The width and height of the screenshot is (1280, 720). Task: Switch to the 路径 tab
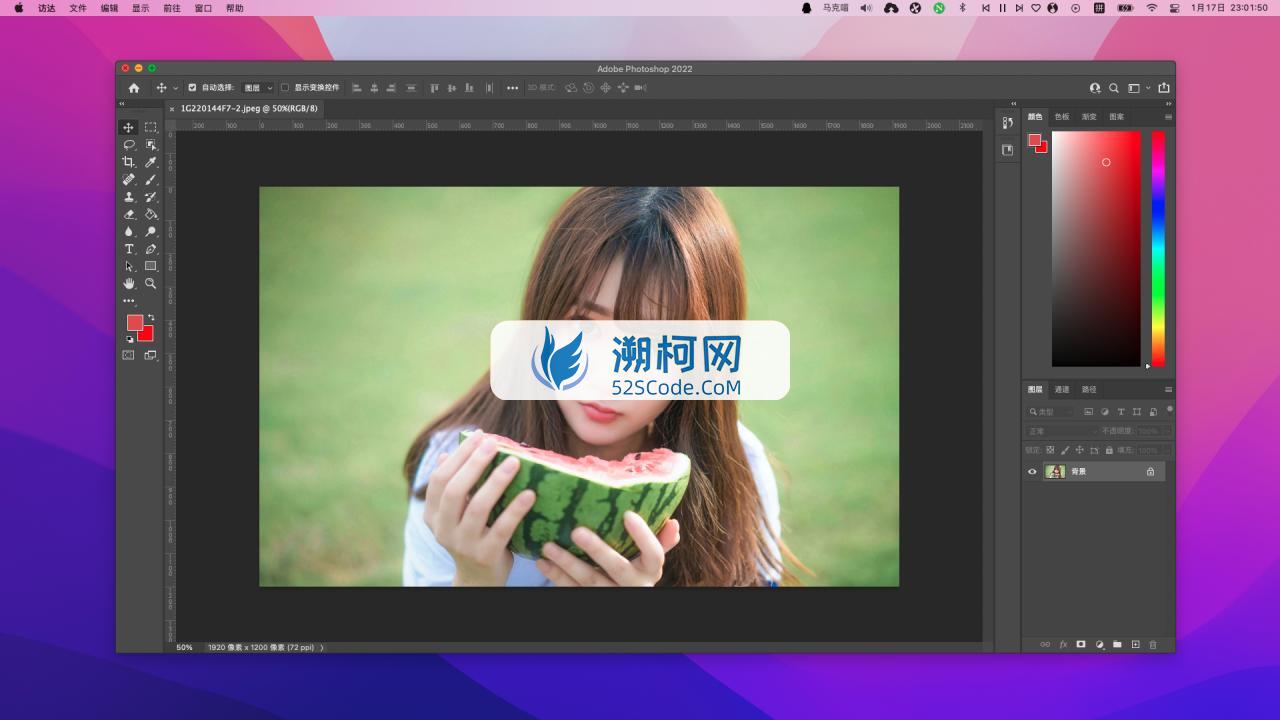tap(1089, 390)
